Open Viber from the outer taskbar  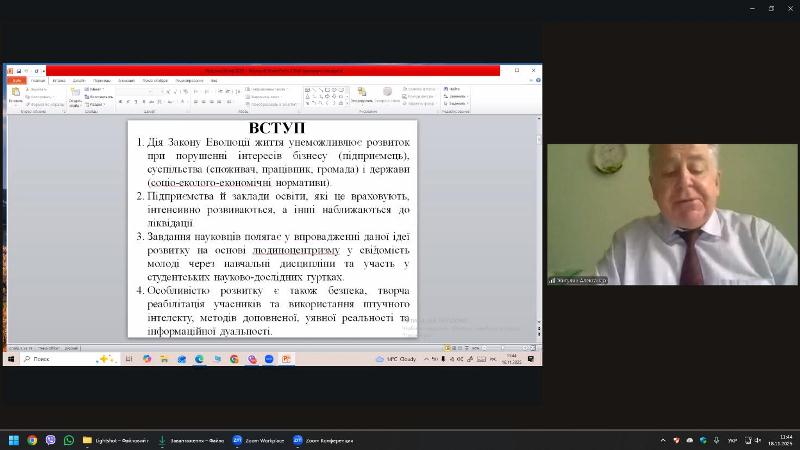[50, 440]
